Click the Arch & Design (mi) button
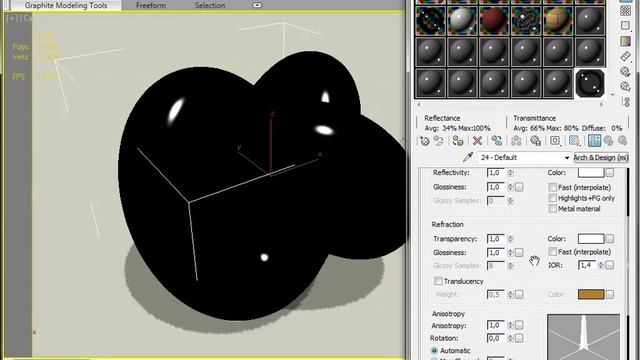Screen dimensions: 640x360 601,158
